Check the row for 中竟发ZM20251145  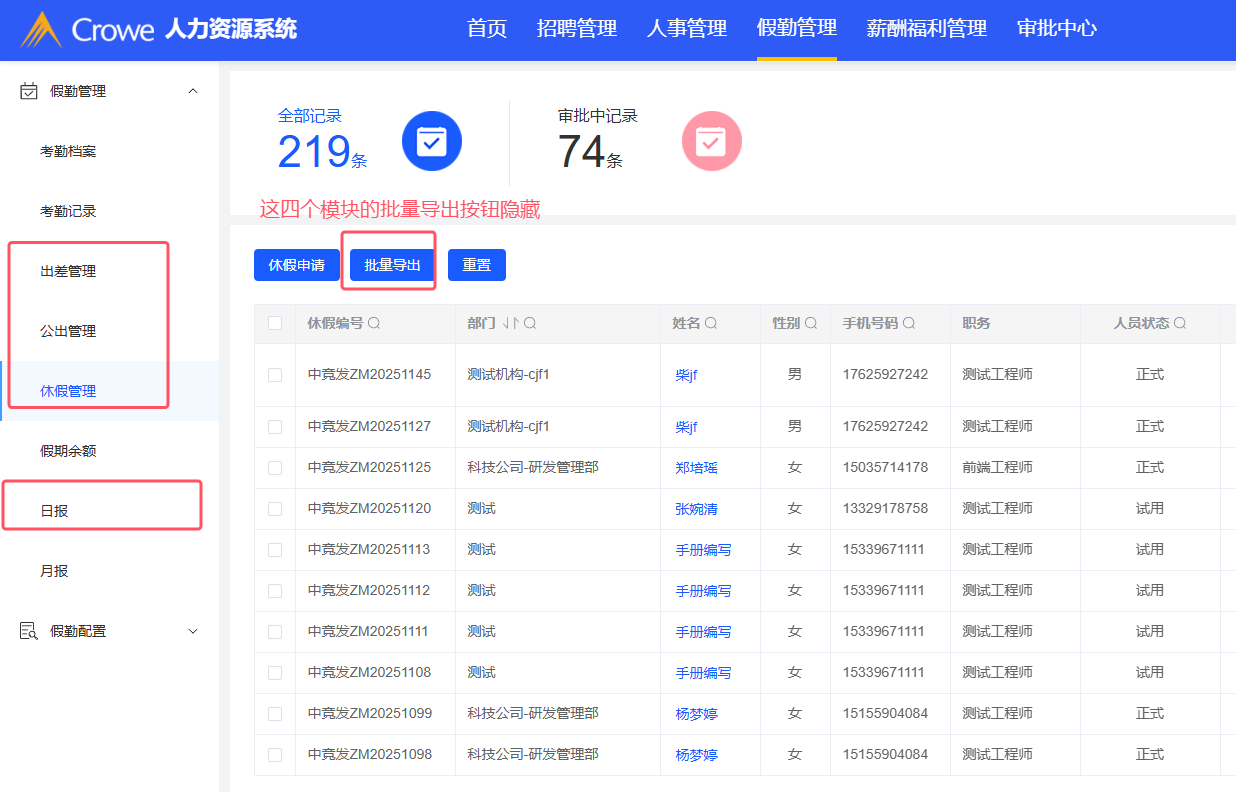275,375
